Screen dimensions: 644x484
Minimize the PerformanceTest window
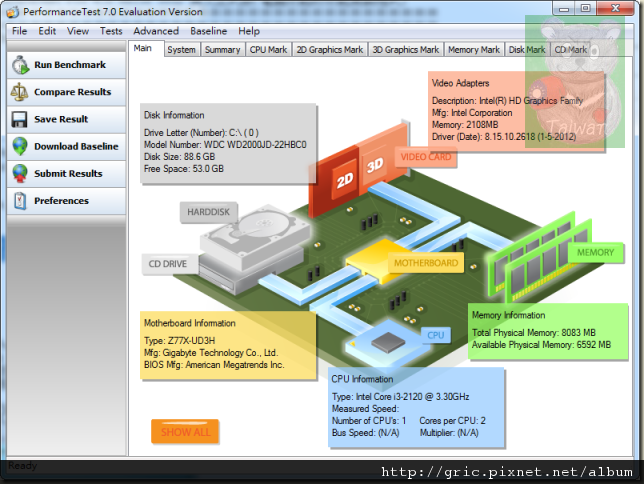point(564,8)
